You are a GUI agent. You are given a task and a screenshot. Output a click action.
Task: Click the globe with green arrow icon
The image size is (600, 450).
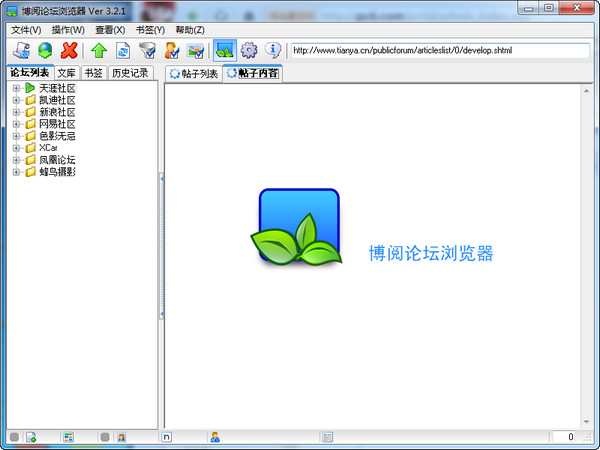(x=45, y=50)
